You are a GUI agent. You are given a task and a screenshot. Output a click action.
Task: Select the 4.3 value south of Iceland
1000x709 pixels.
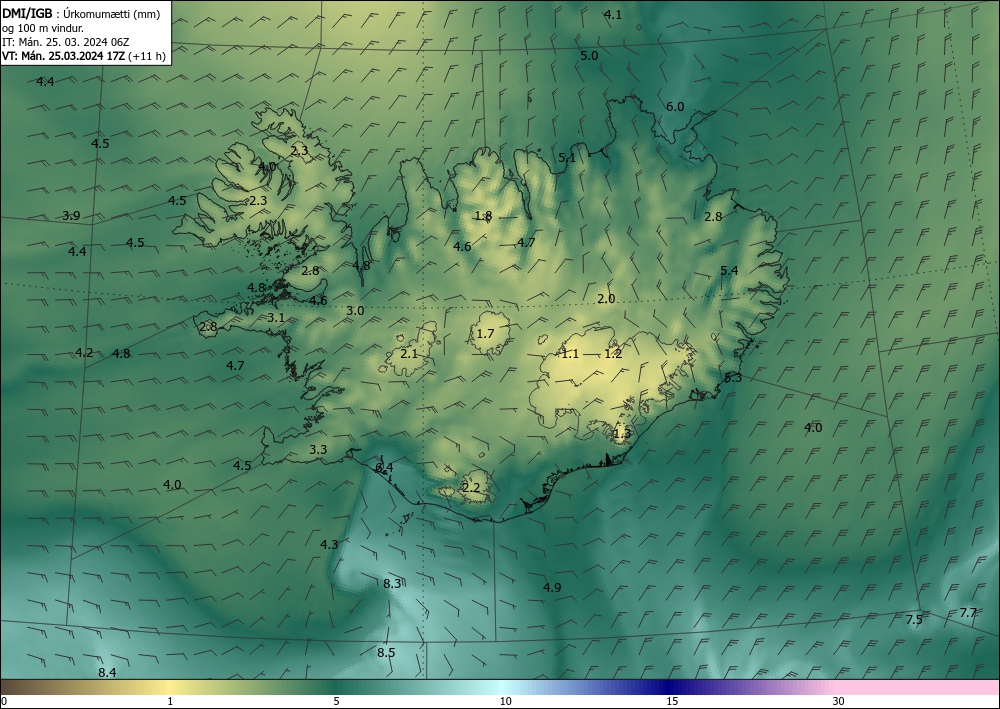[328, 544]
